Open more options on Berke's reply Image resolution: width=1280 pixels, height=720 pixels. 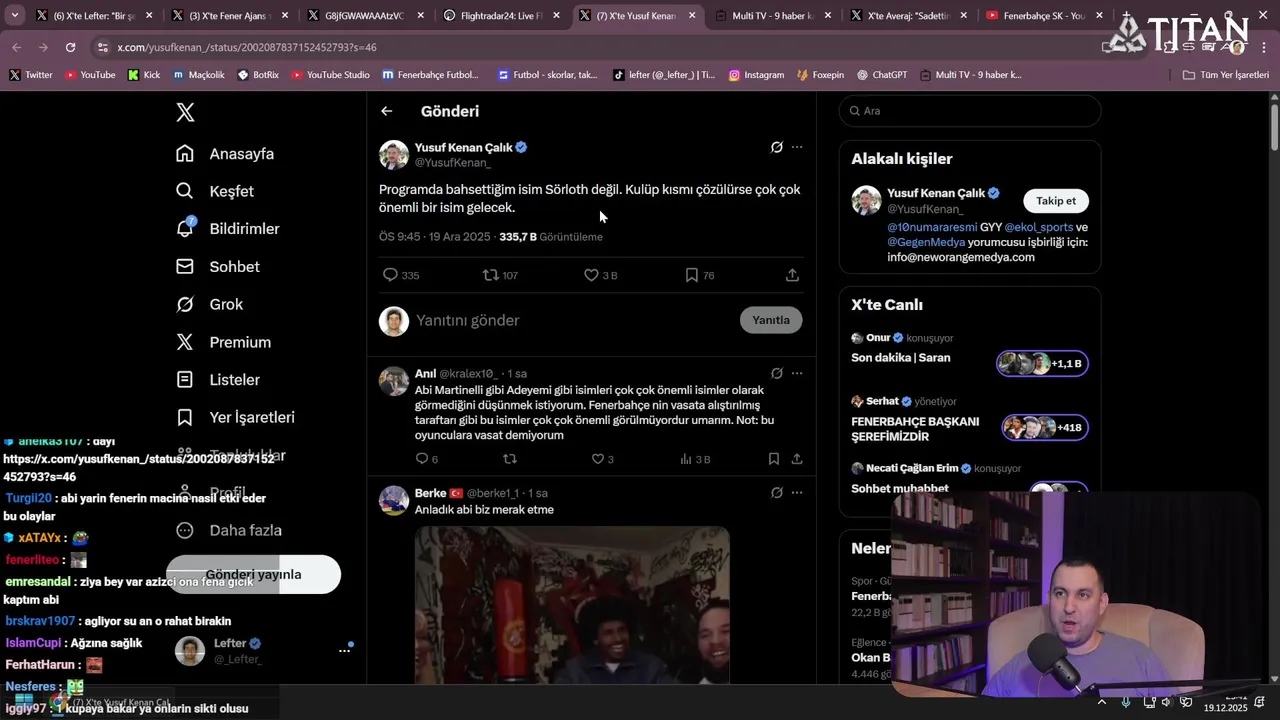[x=797, y=493]
